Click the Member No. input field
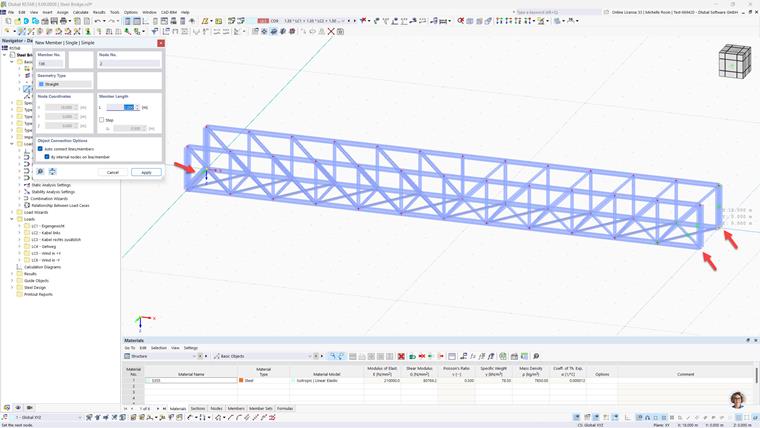The height and width of the screenshot is (428, 760). [x=50, y=63]
